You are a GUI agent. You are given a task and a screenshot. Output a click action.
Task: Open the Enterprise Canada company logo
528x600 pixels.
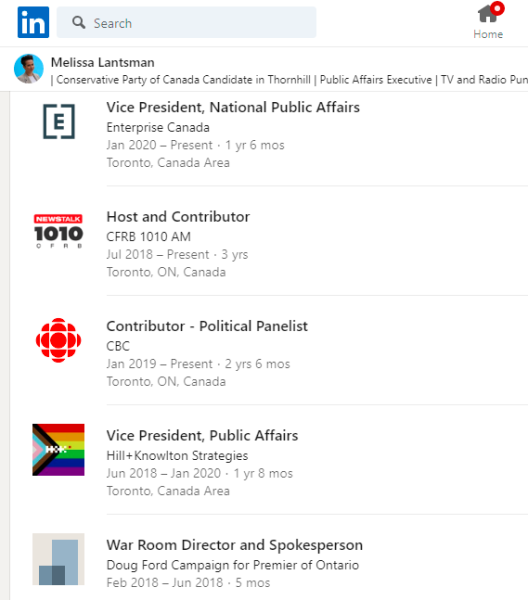[x=59, y=121]
